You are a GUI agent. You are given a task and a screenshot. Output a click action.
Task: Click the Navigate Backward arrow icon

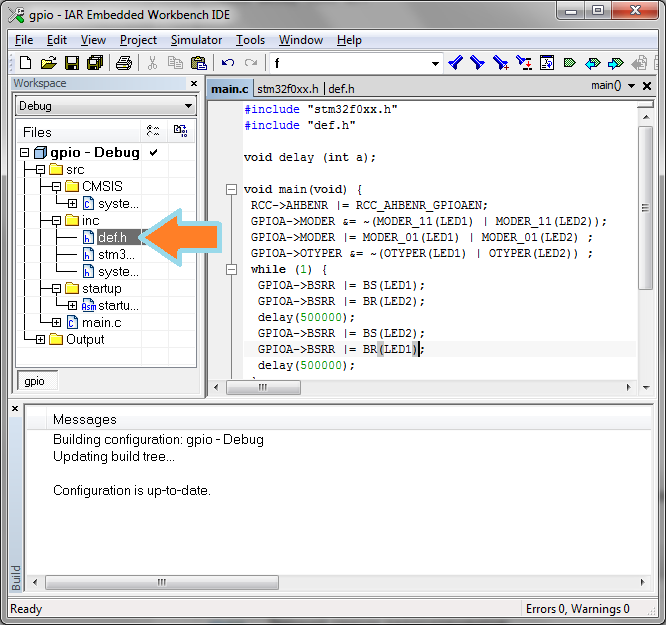tap(593, 63)
